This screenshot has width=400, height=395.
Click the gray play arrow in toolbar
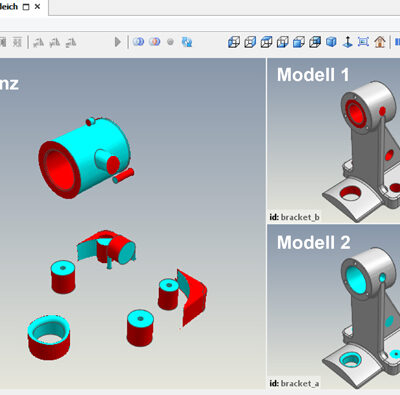click(x=117, y=42)
